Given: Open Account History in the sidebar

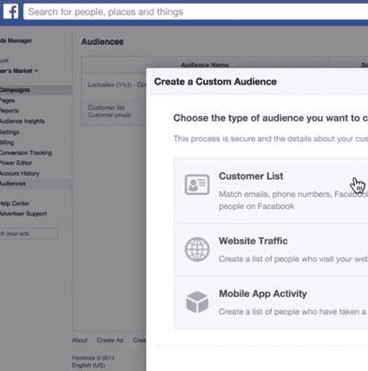Looking at the screenshot, I should 20,173.
